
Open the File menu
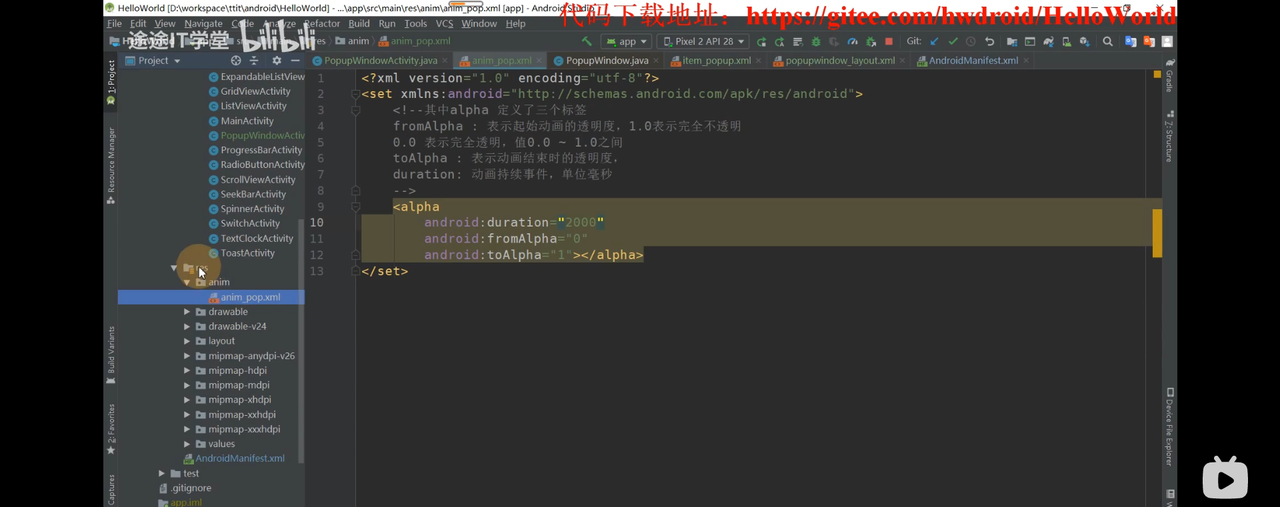click(114, 23)
